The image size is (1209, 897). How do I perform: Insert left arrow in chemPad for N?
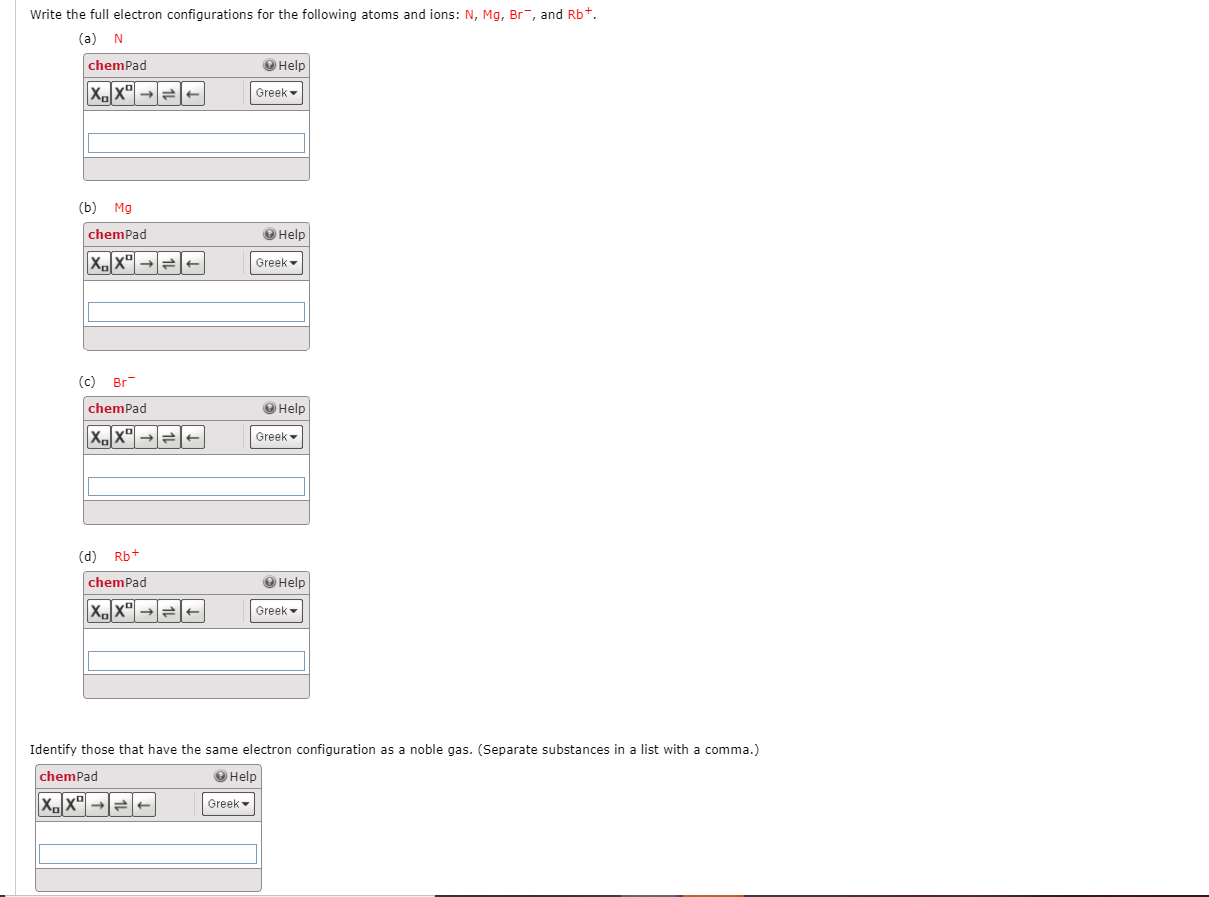tap(193, 94)
